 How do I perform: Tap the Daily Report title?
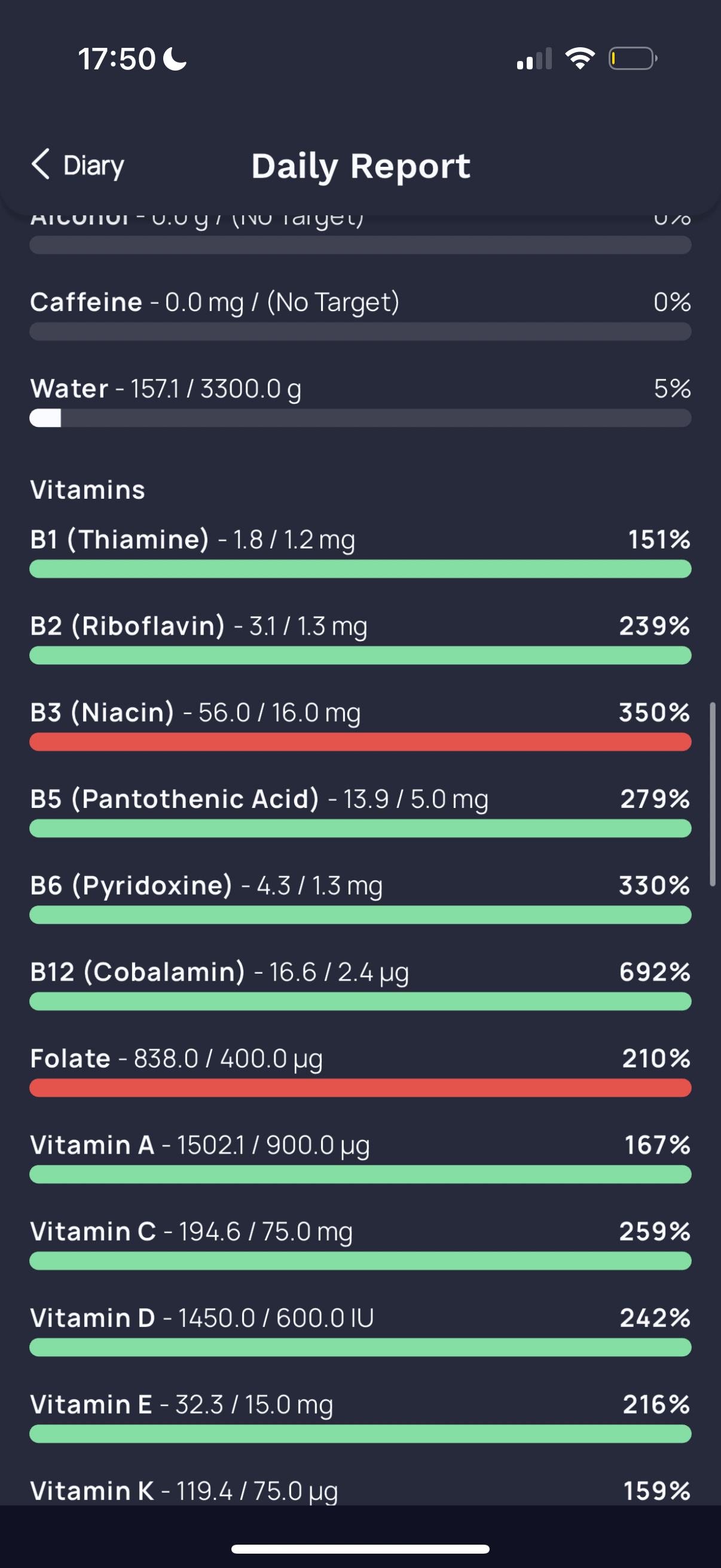tap(361, 166)
